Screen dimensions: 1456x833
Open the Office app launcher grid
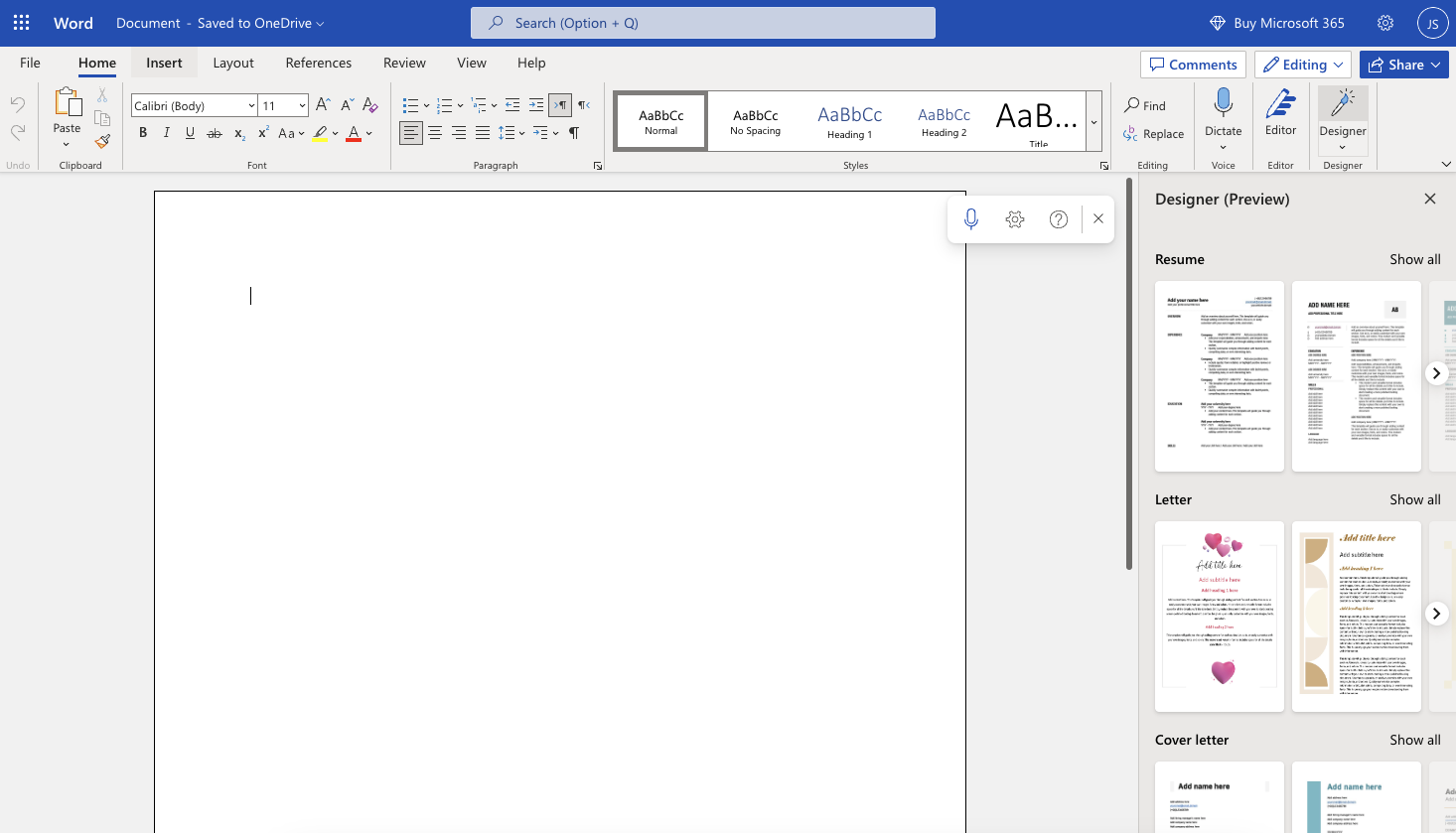(x=21, y=23)
